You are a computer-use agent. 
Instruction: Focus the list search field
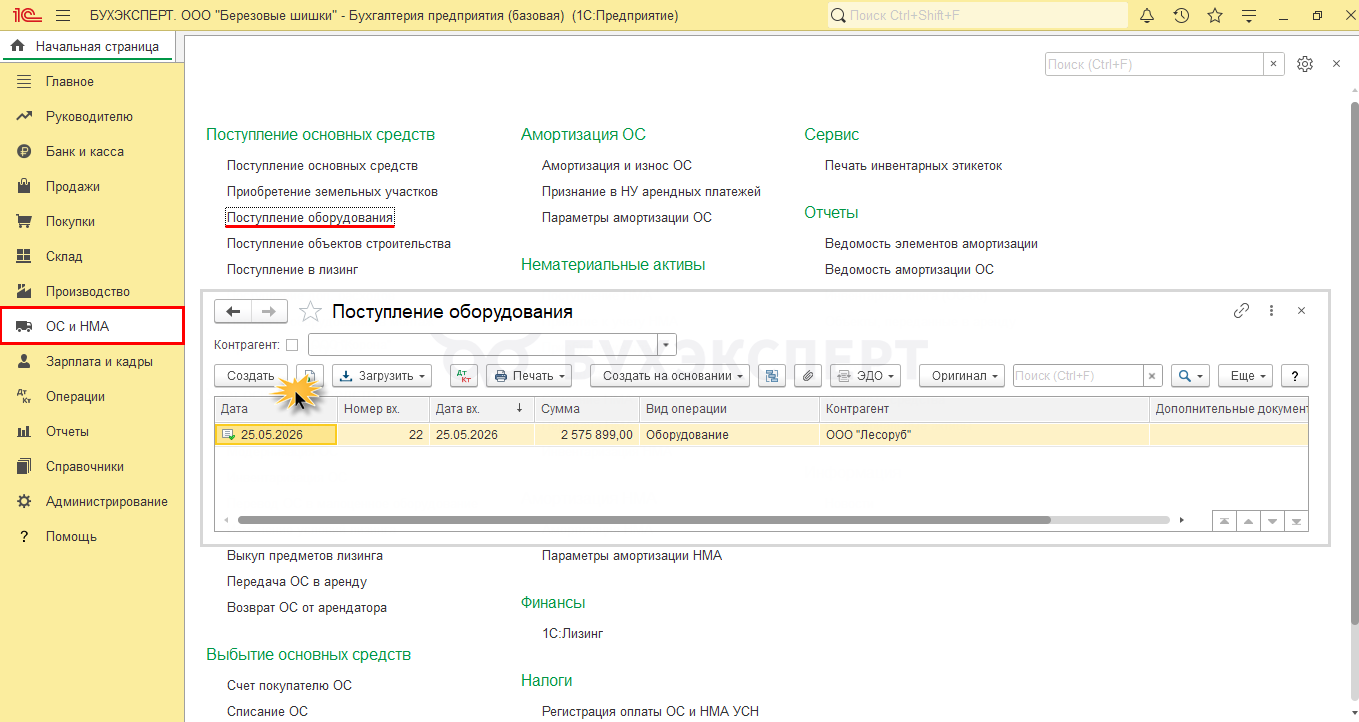pos(1078,376)
